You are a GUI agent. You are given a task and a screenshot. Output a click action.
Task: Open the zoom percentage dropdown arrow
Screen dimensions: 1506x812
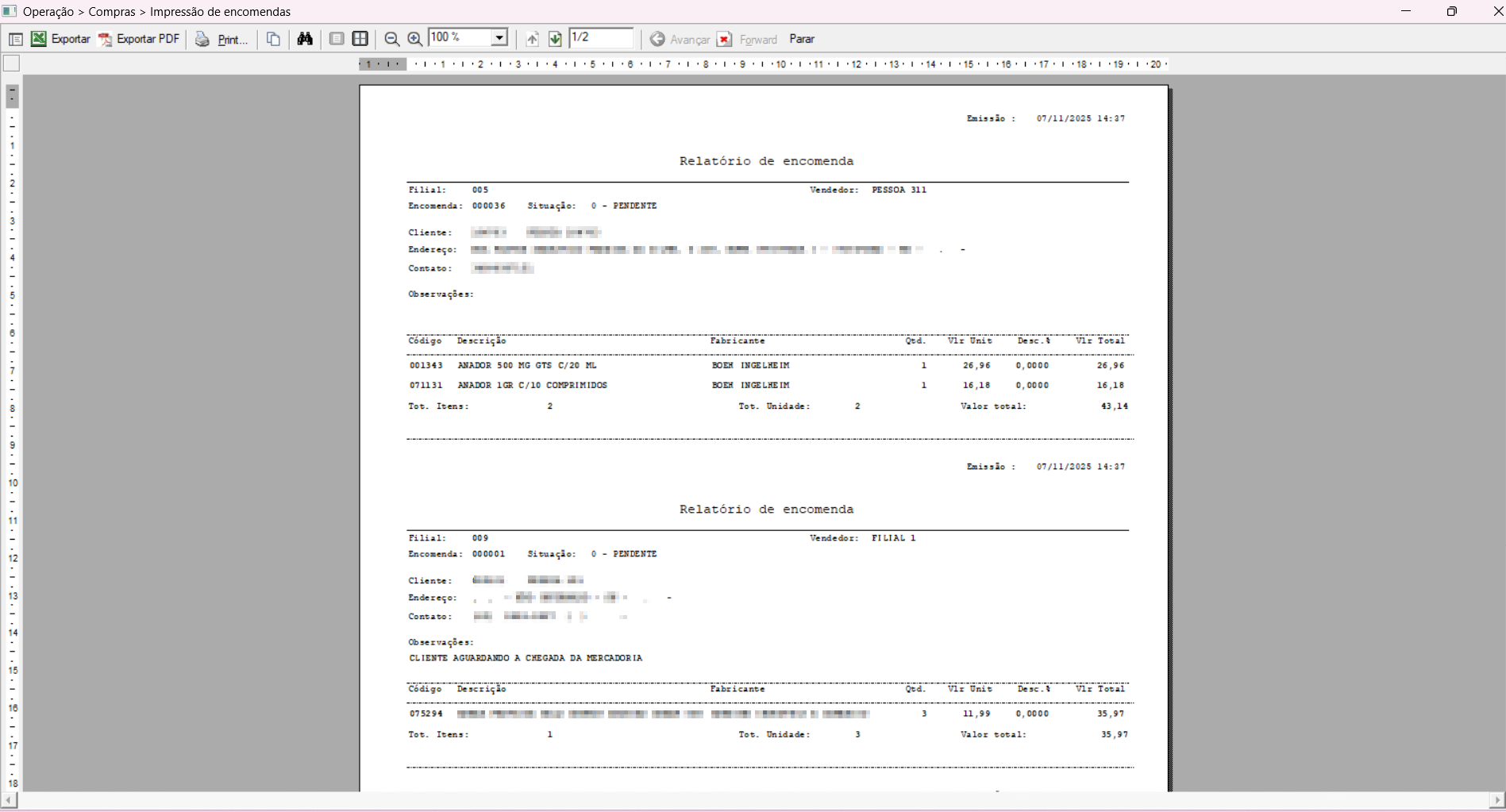tap(499, 38)
